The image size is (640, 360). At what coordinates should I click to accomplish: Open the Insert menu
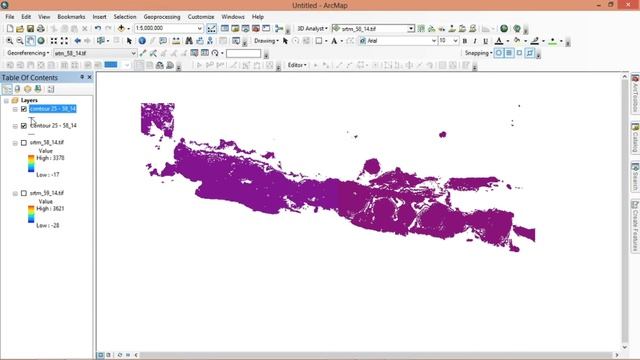(99, 17)
